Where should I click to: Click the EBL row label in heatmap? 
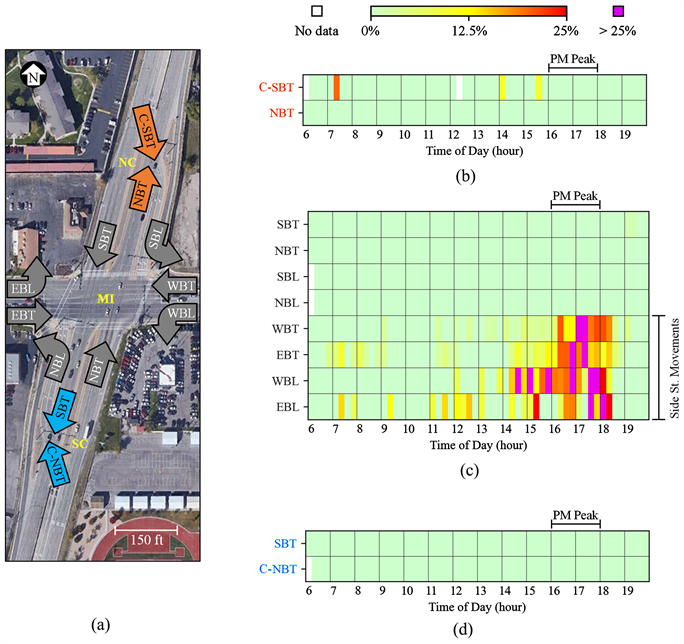tap(285, 407)
